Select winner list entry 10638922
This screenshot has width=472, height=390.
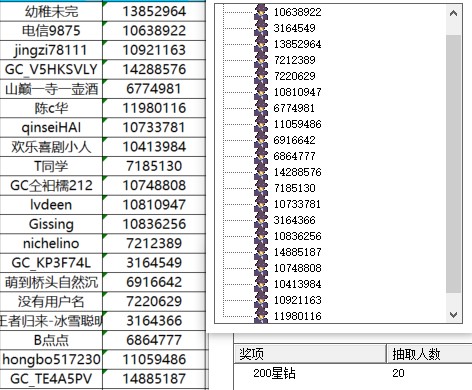coord(298,12)
